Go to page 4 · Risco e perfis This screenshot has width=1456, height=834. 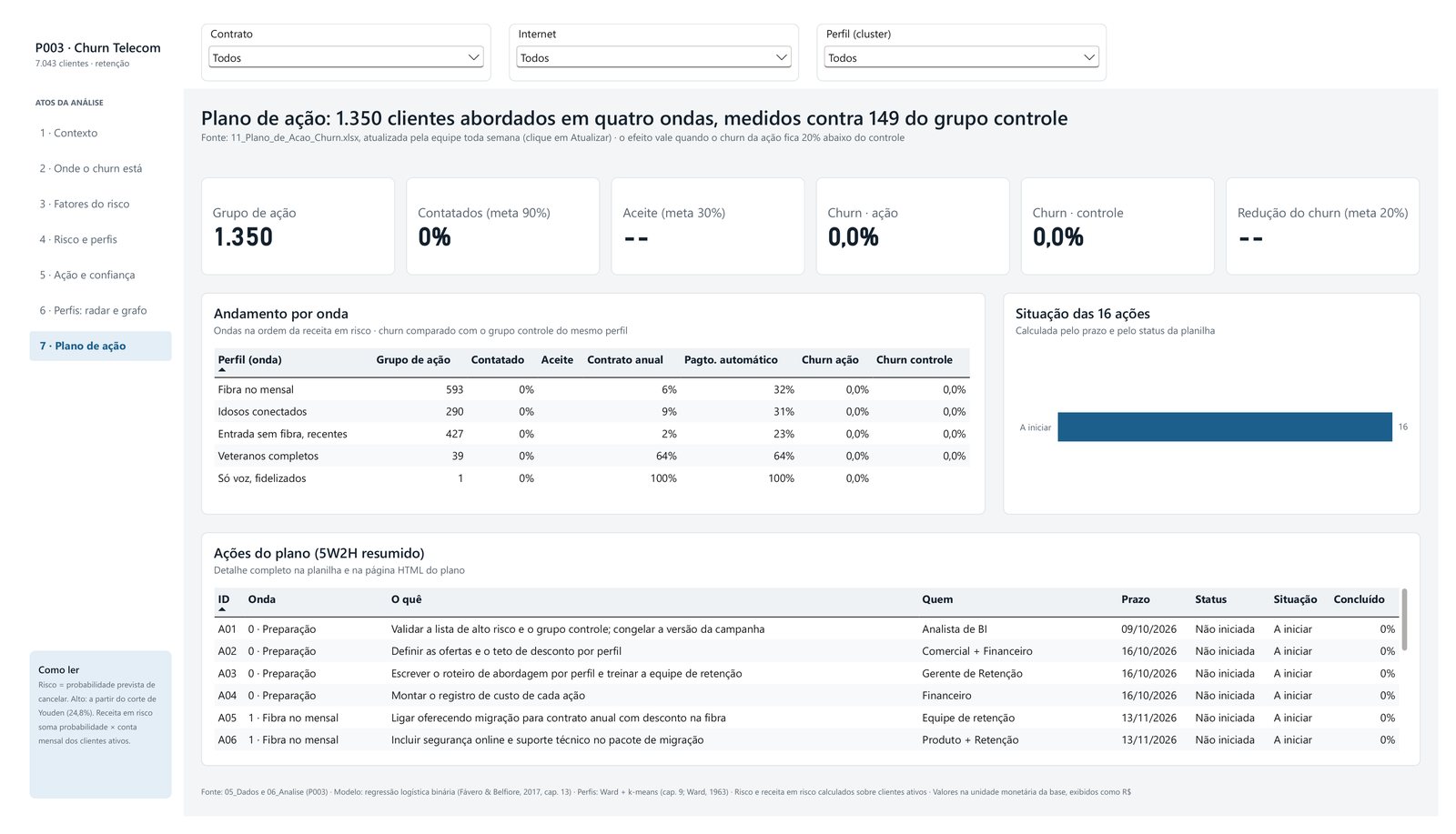tap(100, 239)
